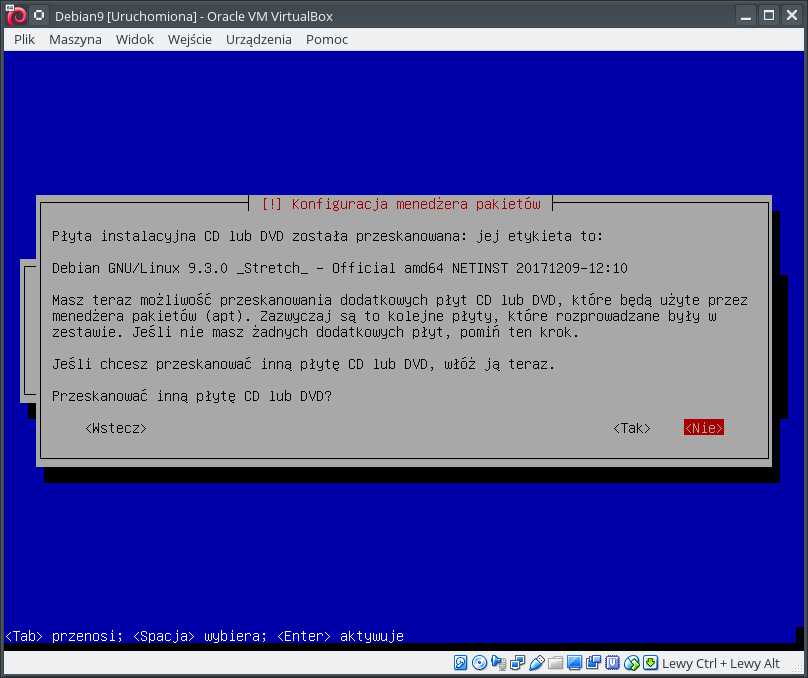
Task: Click the processor features chip icon
Action: [x=613, y=663]
